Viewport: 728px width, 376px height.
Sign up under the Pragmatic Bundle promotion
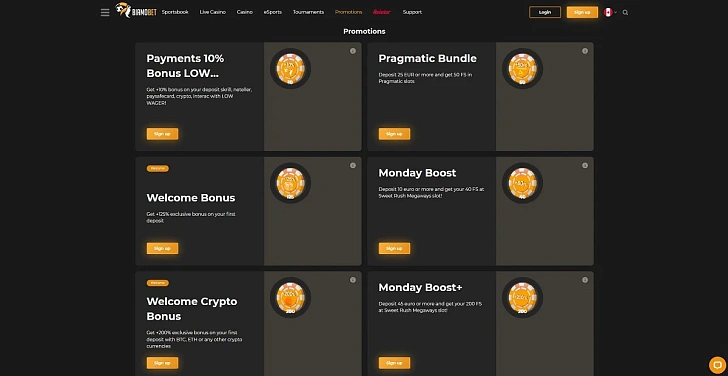pyautogui.click(x=394, y=134)
